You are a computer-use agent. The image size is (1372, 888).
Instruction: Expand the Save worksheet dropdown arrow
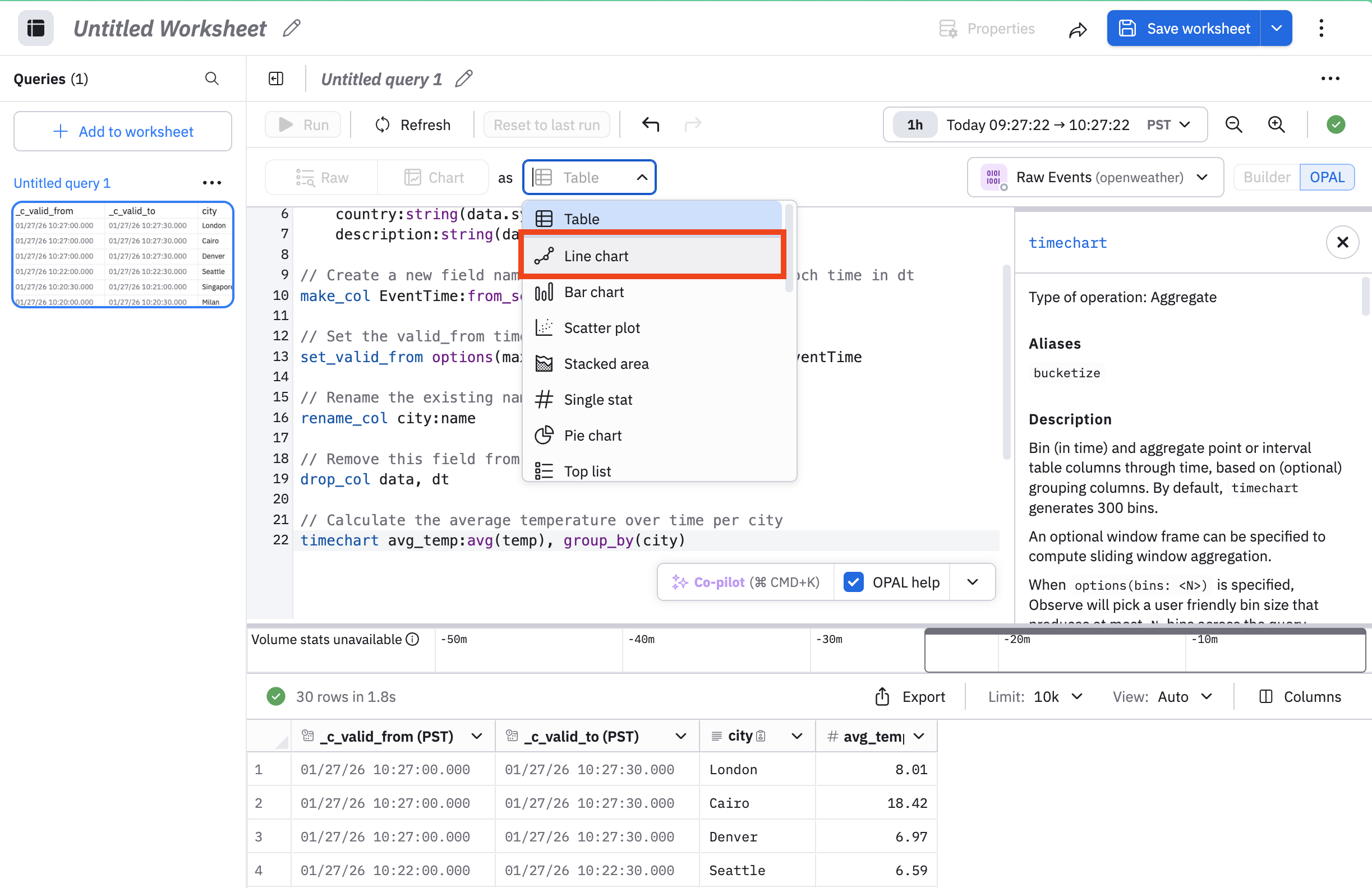[x=1276, y=28]
